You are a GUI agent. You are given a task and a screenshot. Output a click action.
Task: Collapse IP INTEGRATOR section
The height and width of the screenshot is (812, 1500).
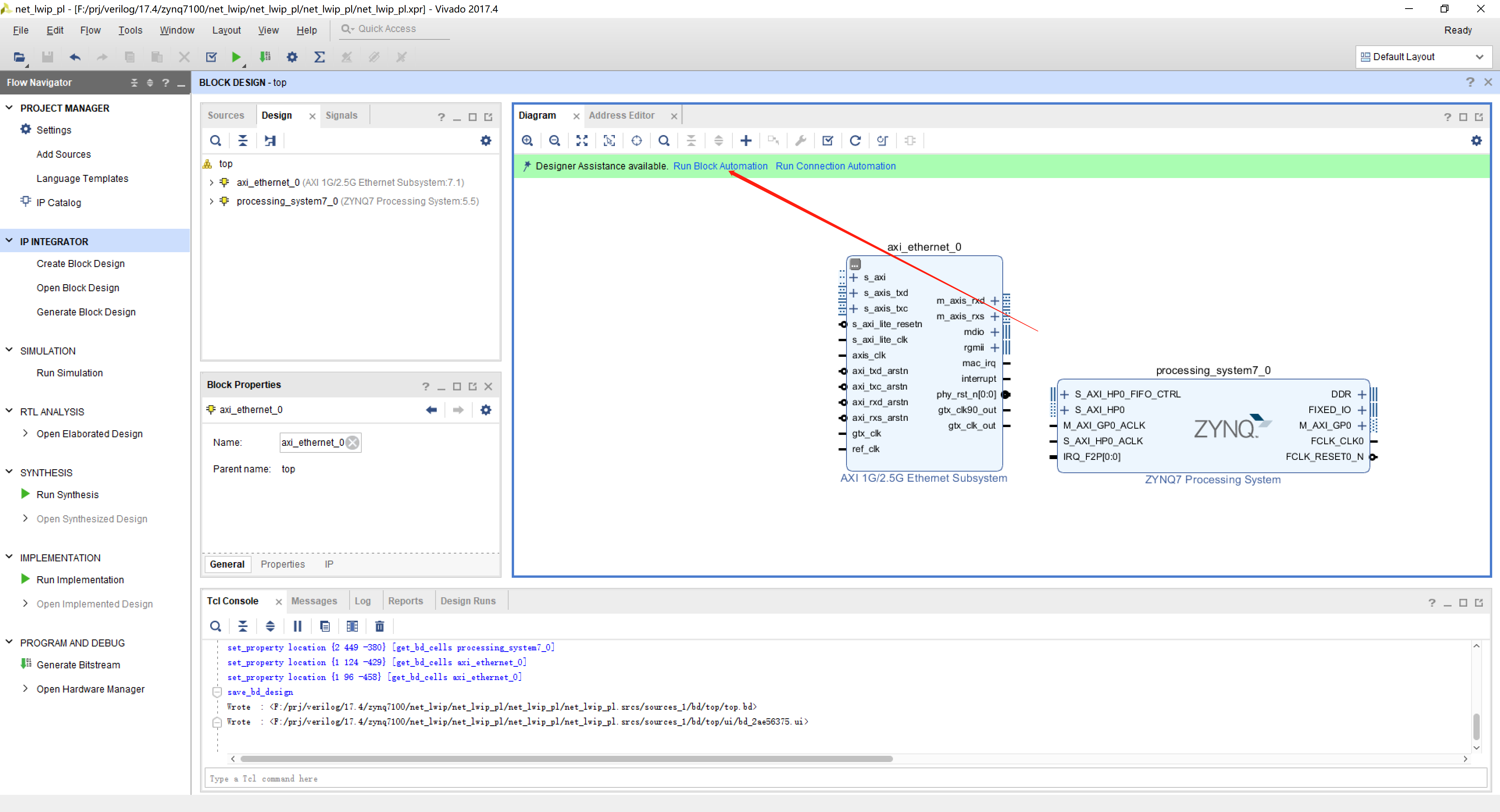pyautogui.click(x=9, y=241)
